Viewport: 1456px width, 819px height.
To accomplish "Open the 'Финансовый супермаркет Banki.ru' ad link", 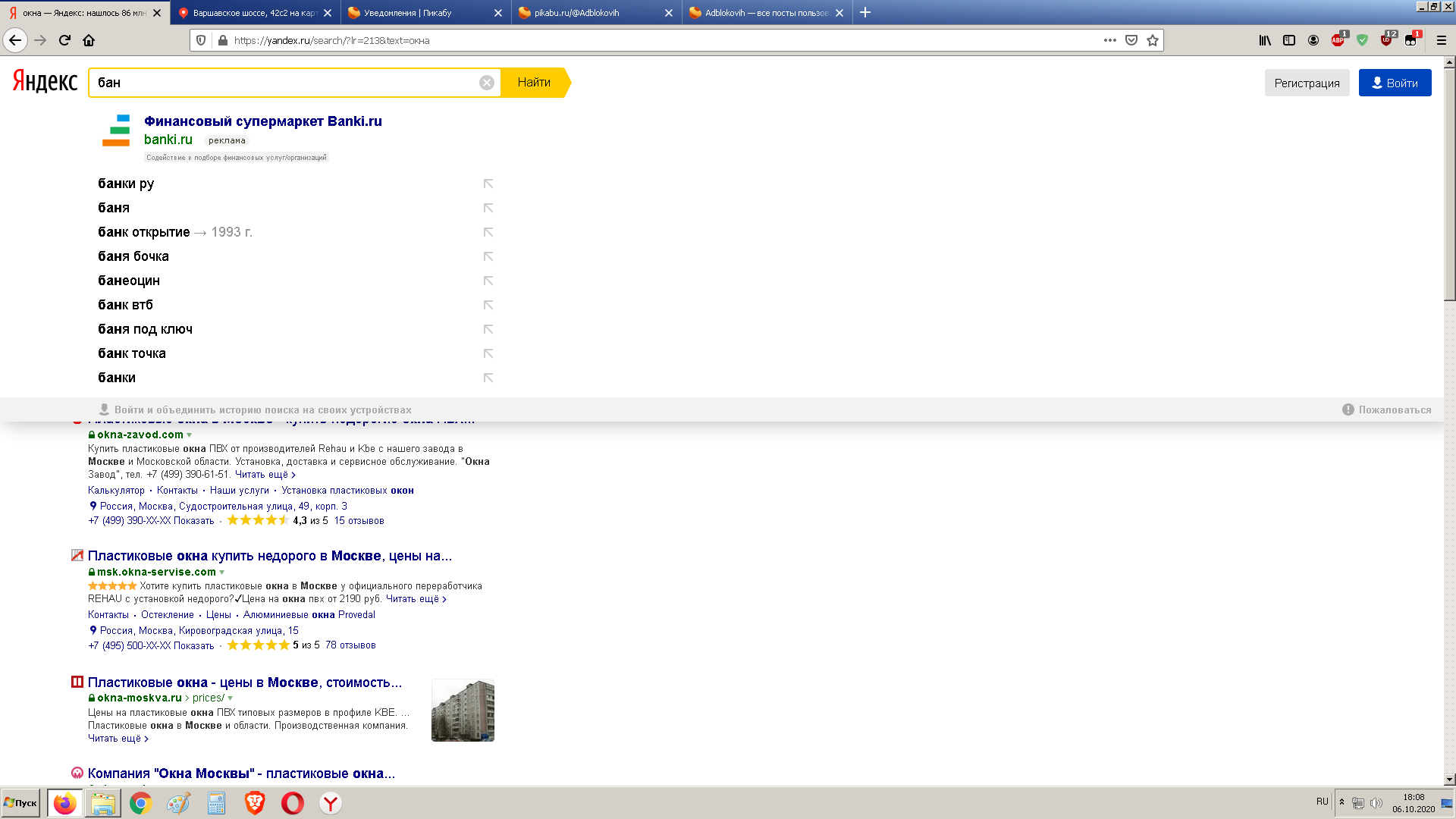I will click(x=263, y=121).
